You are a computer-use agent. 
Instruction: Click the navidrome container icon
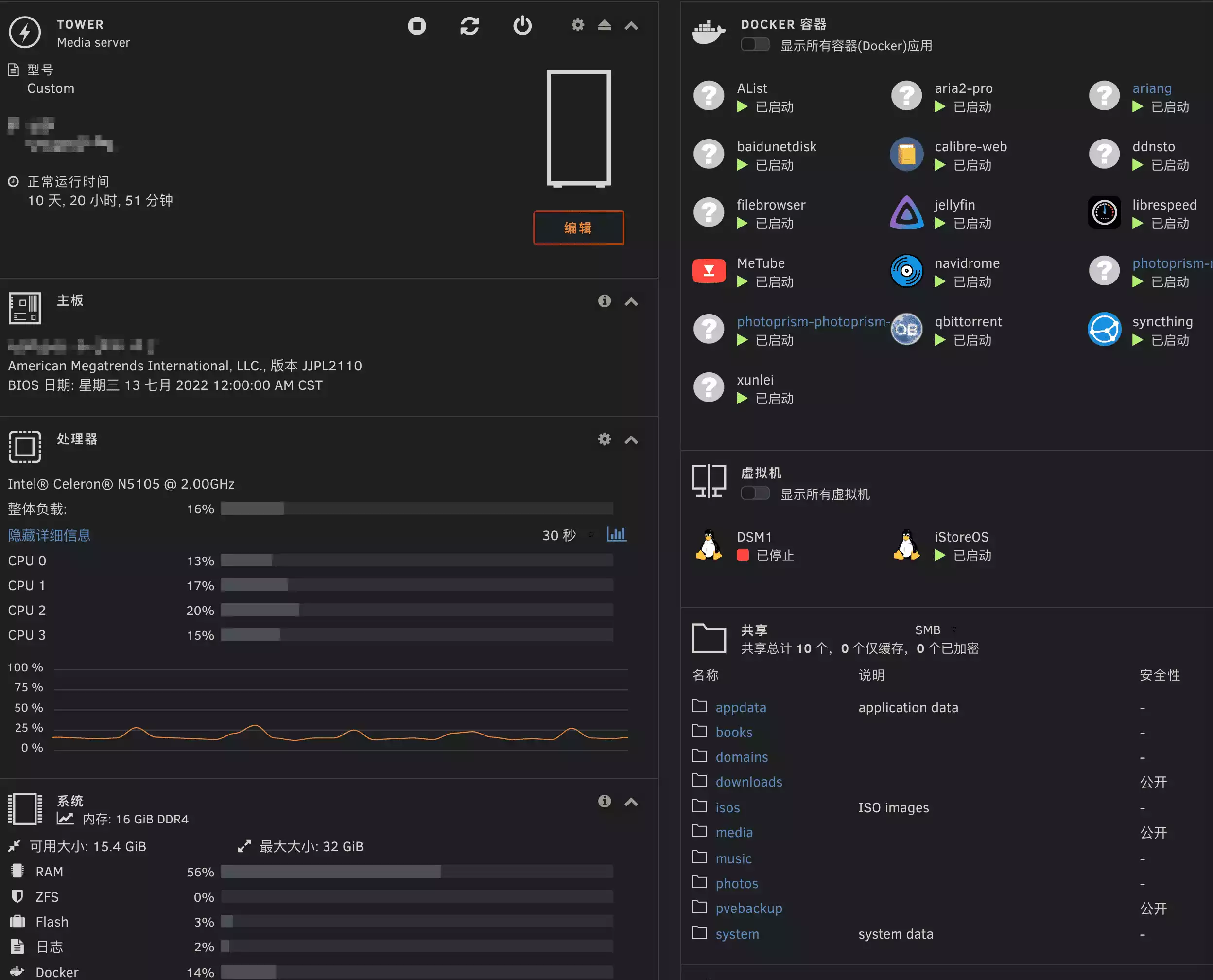click(x=906, y=271)
